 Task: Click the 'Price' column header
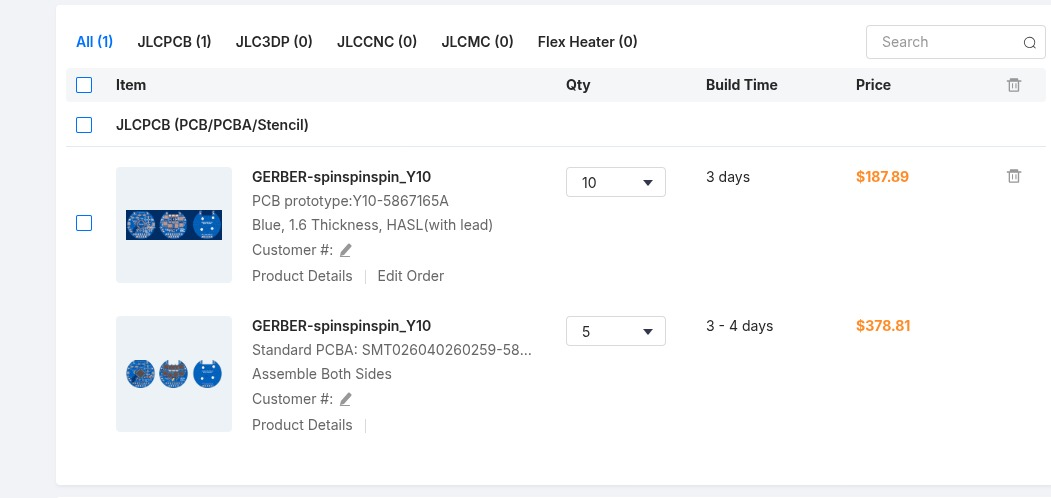pyautogui.click(x=873, y=85)
